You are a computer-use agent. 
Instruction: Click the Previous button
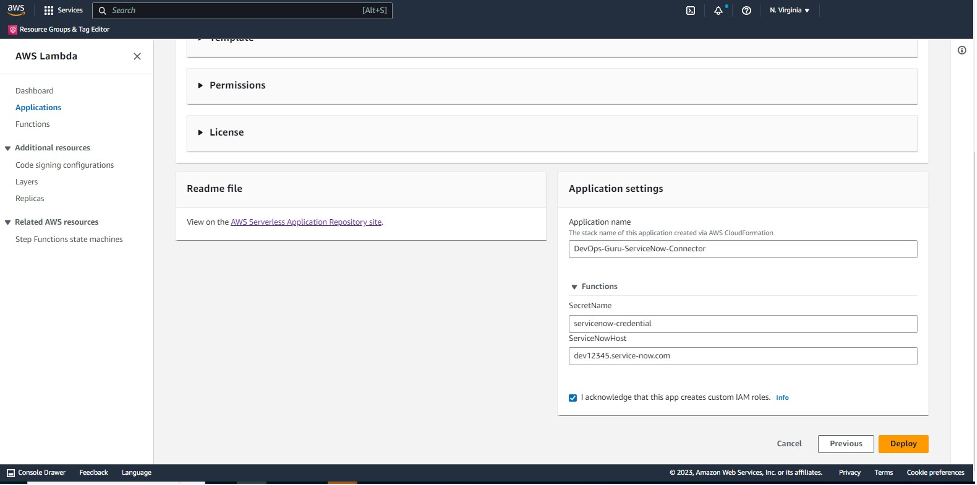[846, 444]
